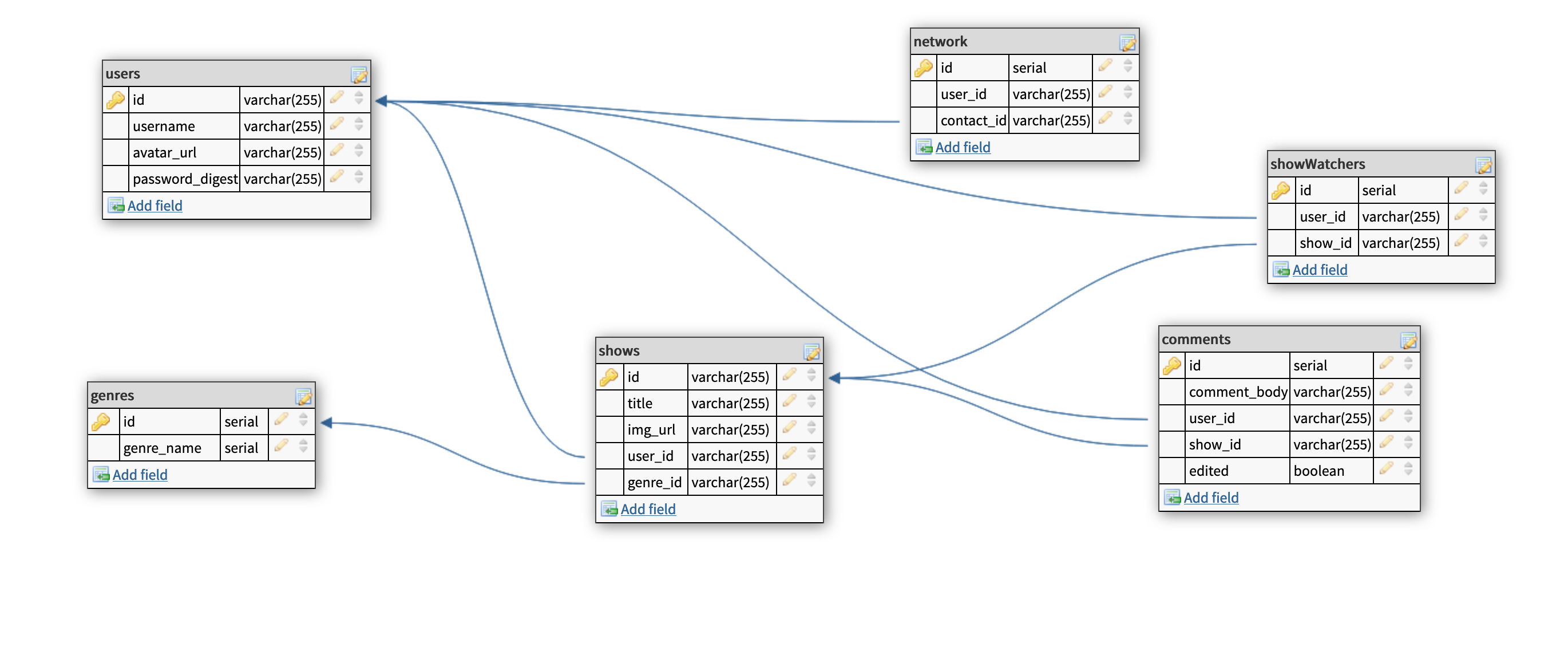Click pencil icon for username field
The image size is (1568, 647).
336,125
